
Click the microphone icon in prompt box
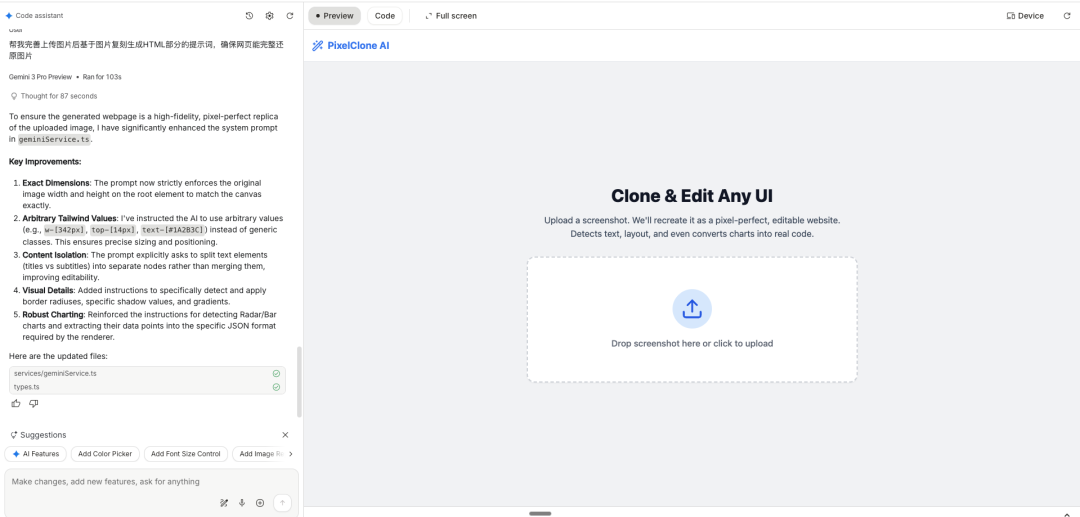point(242,503)
